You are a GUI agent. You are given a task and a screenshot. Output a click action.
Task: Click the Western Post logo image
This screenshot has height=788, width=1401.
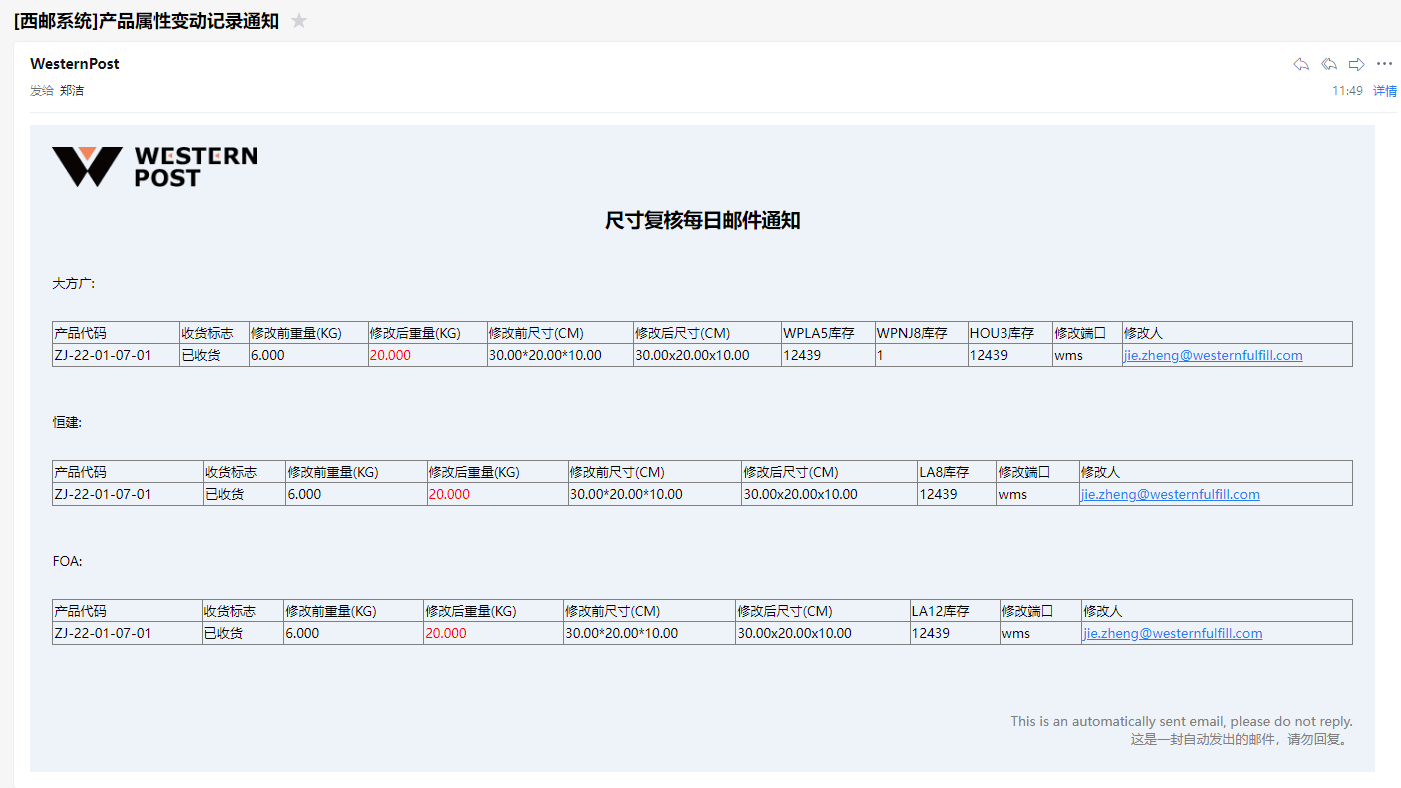[x=155, y=167]
